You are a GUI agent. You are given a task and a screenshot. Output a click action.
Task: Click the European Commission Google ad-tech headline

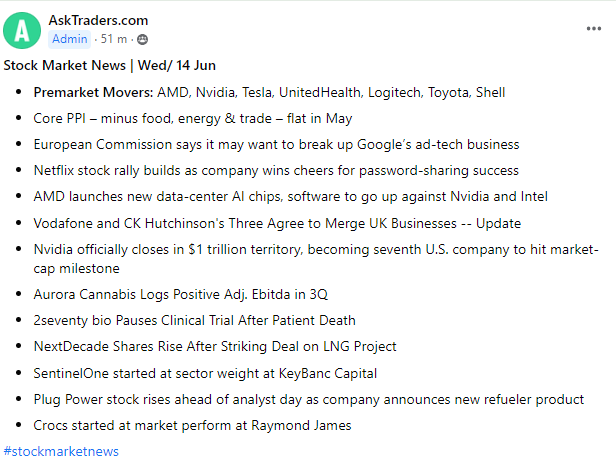276,144
